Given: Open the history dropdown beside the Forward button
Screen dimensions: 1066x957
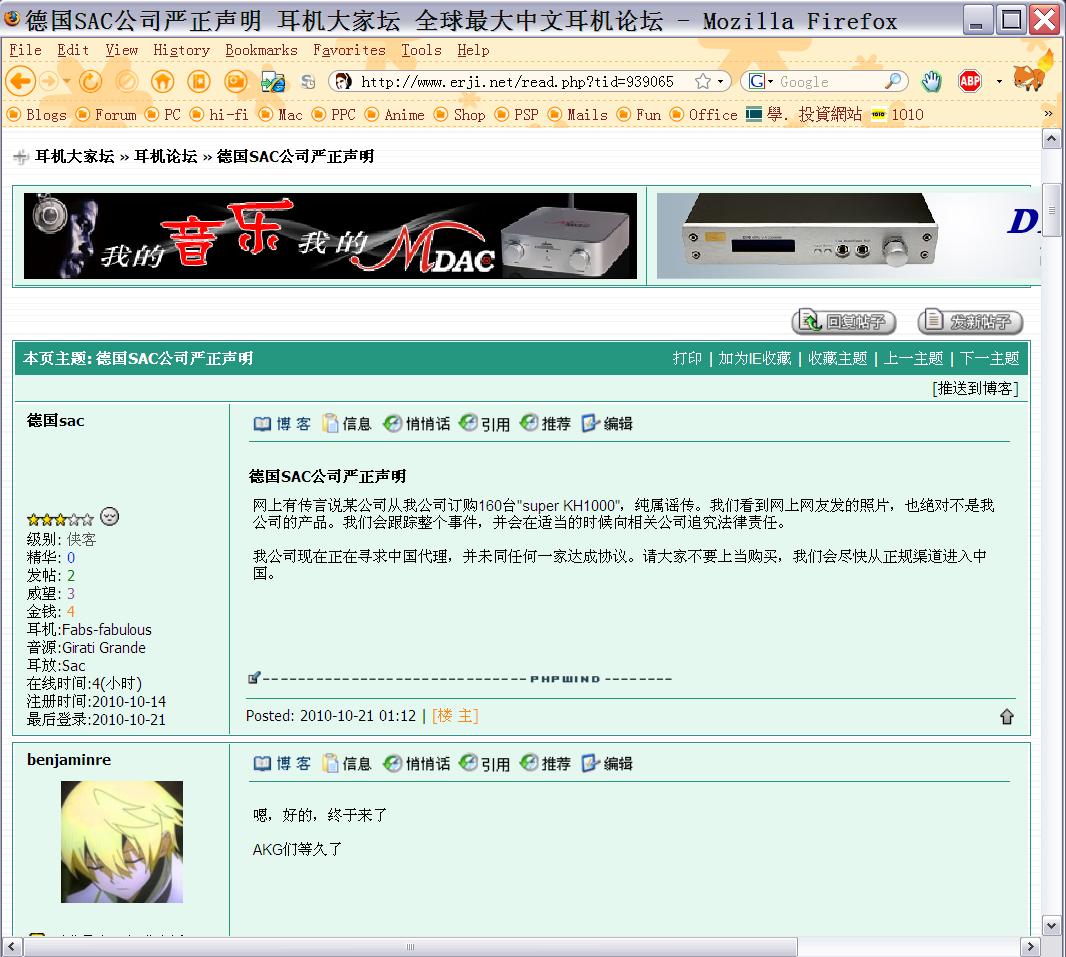Looking at the screenshot, I should pyautogui.click(x=67, y=82).
